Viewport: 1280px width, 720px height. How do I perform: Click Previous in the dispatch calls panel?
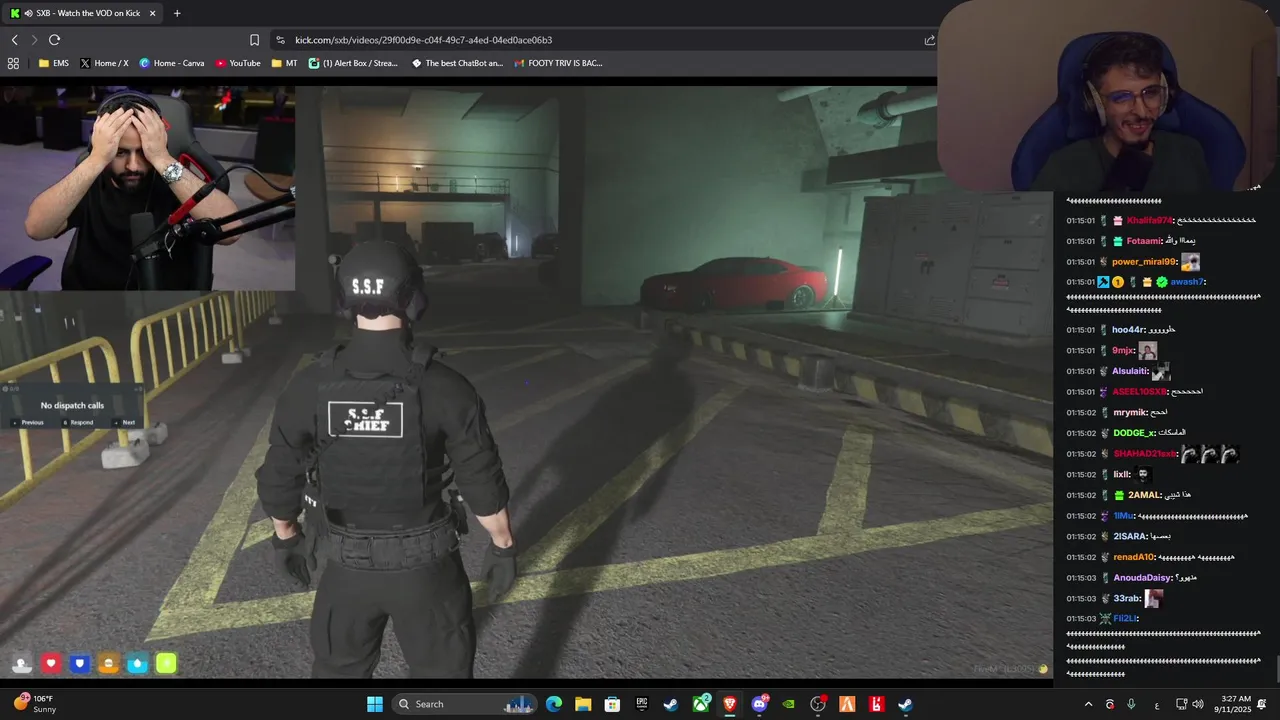point(29,422)
